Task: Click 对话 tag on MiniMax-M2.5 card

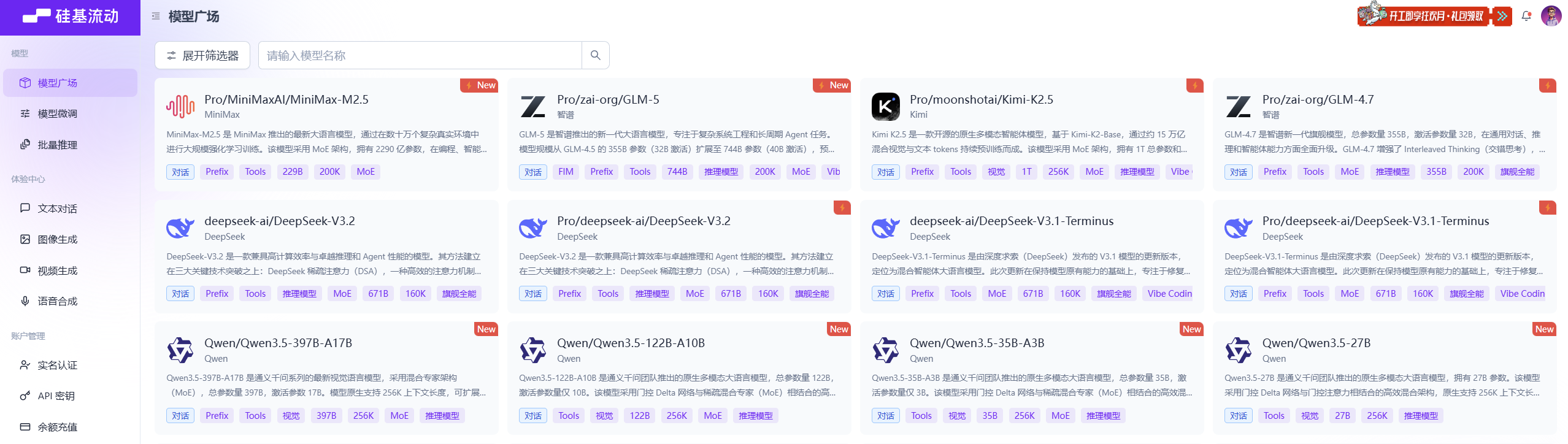Action: [180, 172]
